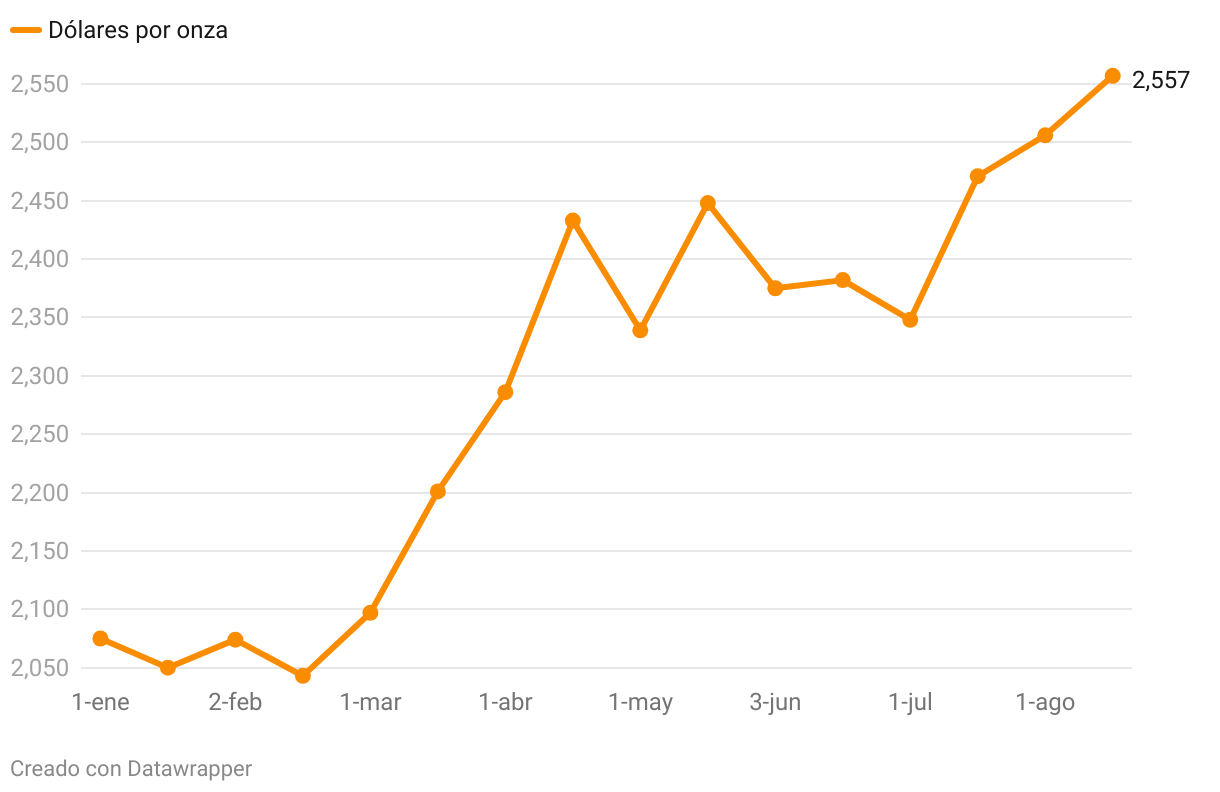The image size is (1220, 792).
Task: Click the 2-feb x-axis label
Action: [235, 702]
